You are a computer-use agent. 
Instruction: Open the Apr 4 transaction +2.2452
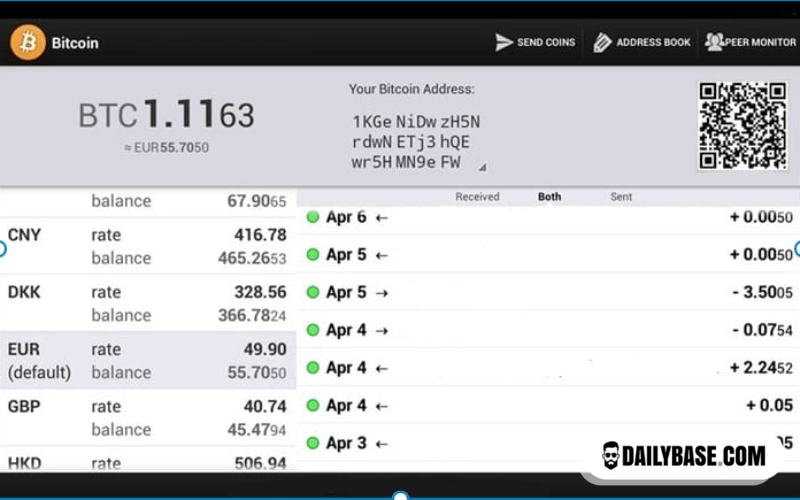pos(548,368)
